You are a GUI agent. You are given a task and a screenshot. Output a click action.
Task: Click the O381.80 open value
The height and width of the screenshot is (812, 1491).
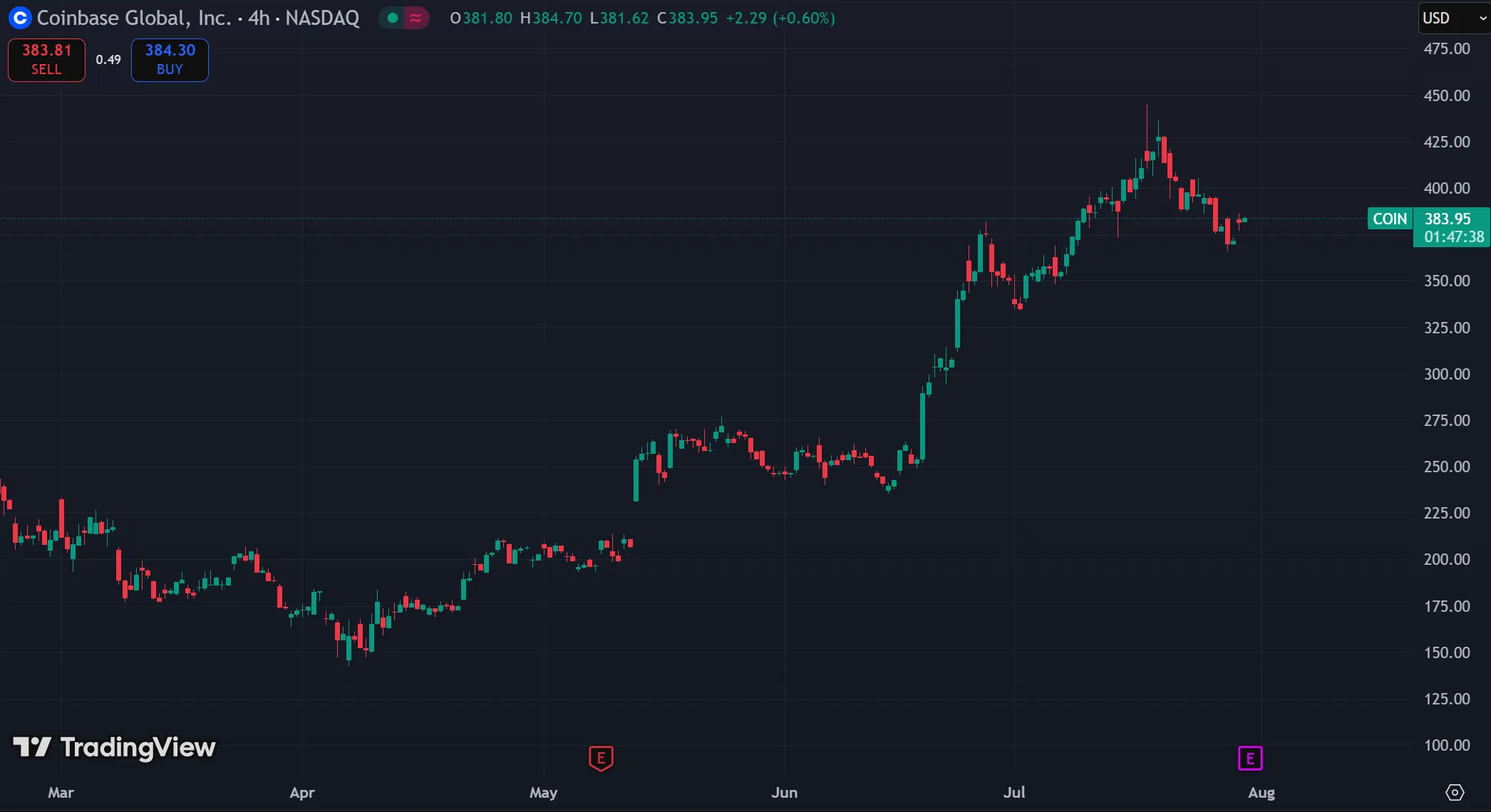[x=481, y=18]
